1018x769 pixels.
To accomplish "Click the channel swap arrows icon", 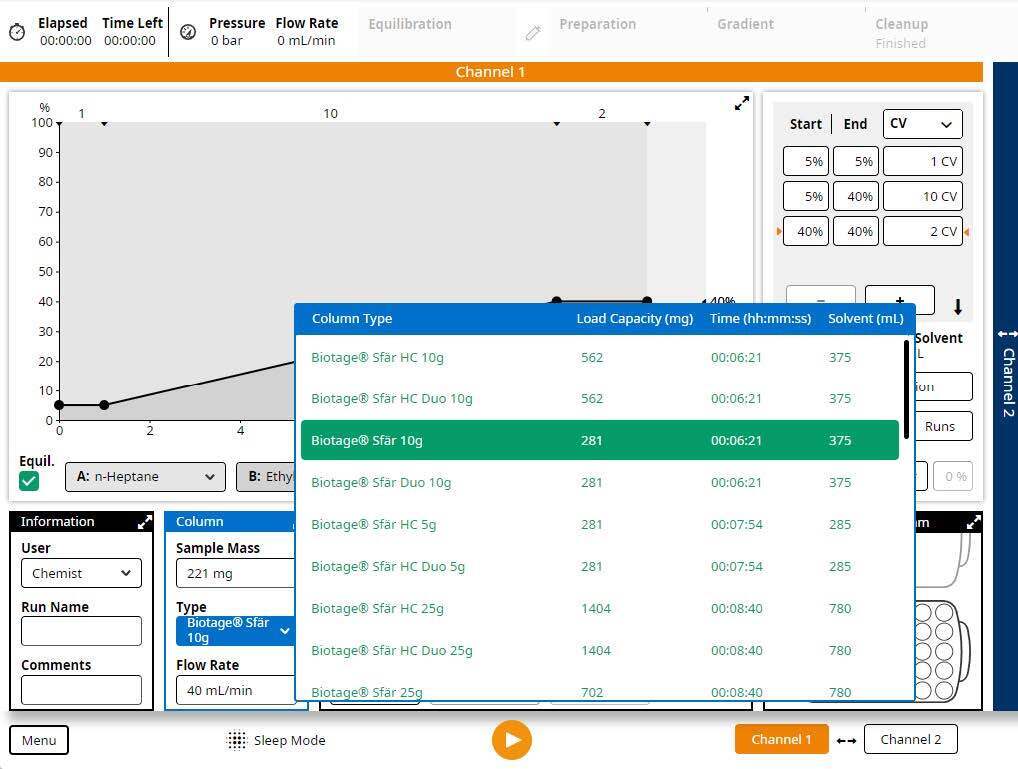I will [x=846, y=740].
